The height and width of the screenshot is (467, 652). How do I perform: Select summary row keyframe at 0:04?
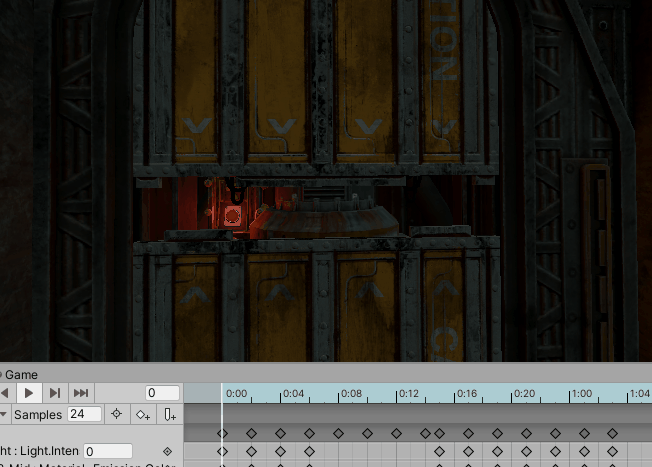(280, 433)
